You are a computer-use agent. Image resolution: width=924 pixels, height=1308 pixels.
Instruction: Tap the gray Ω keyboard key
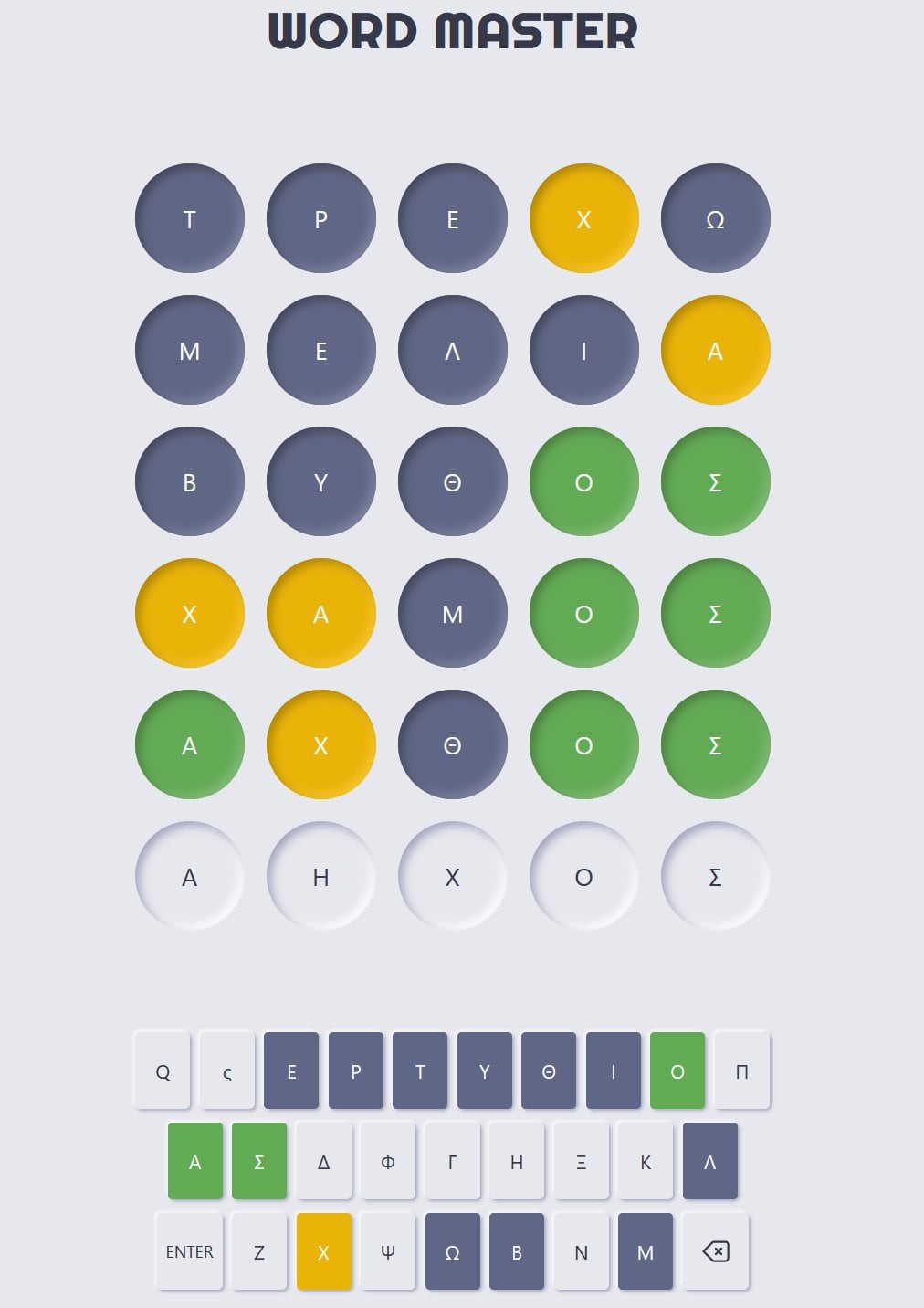point(452,1251)
